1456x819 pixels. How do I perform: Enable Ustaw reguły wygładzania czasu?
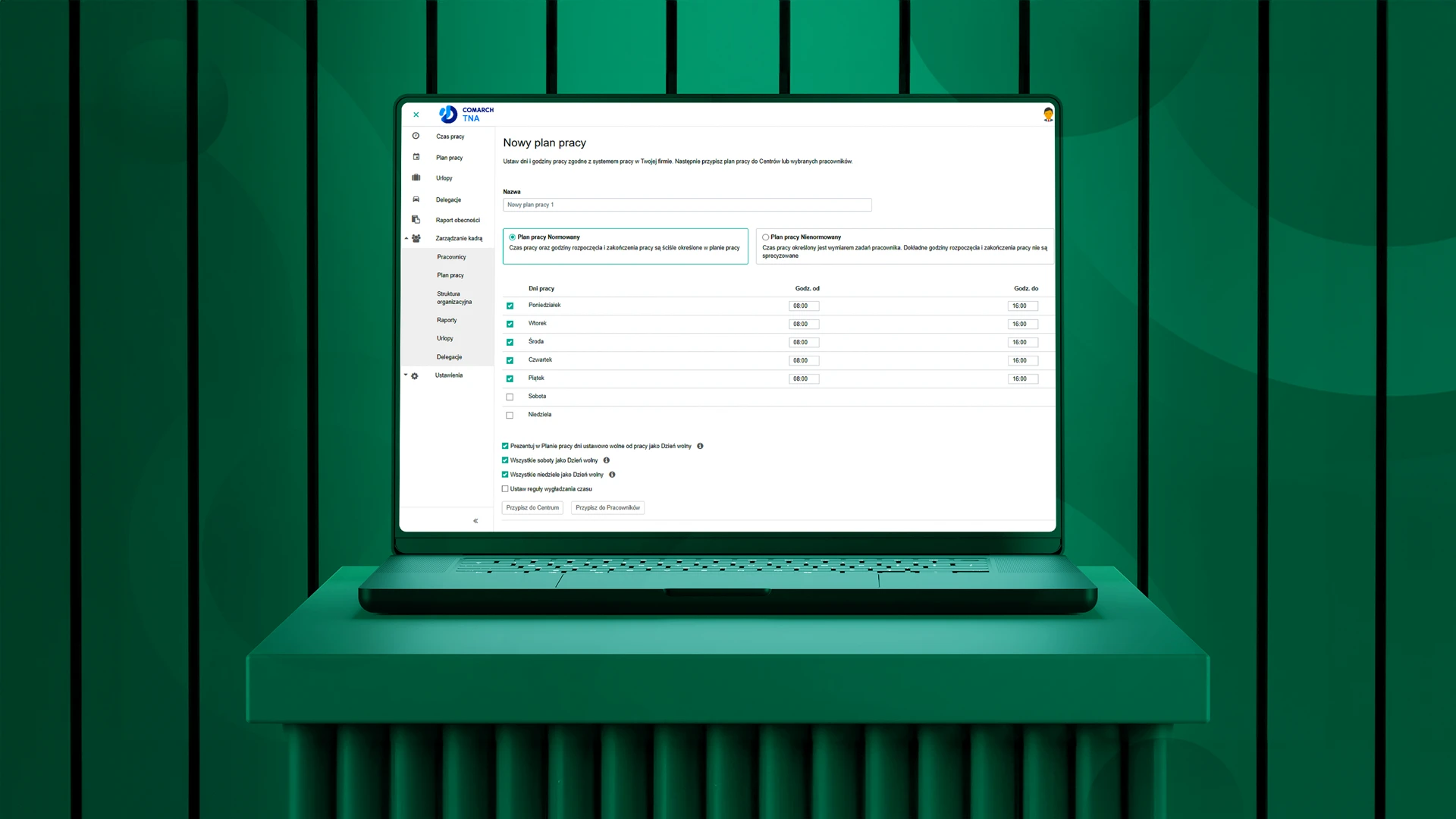click(505, 489)
